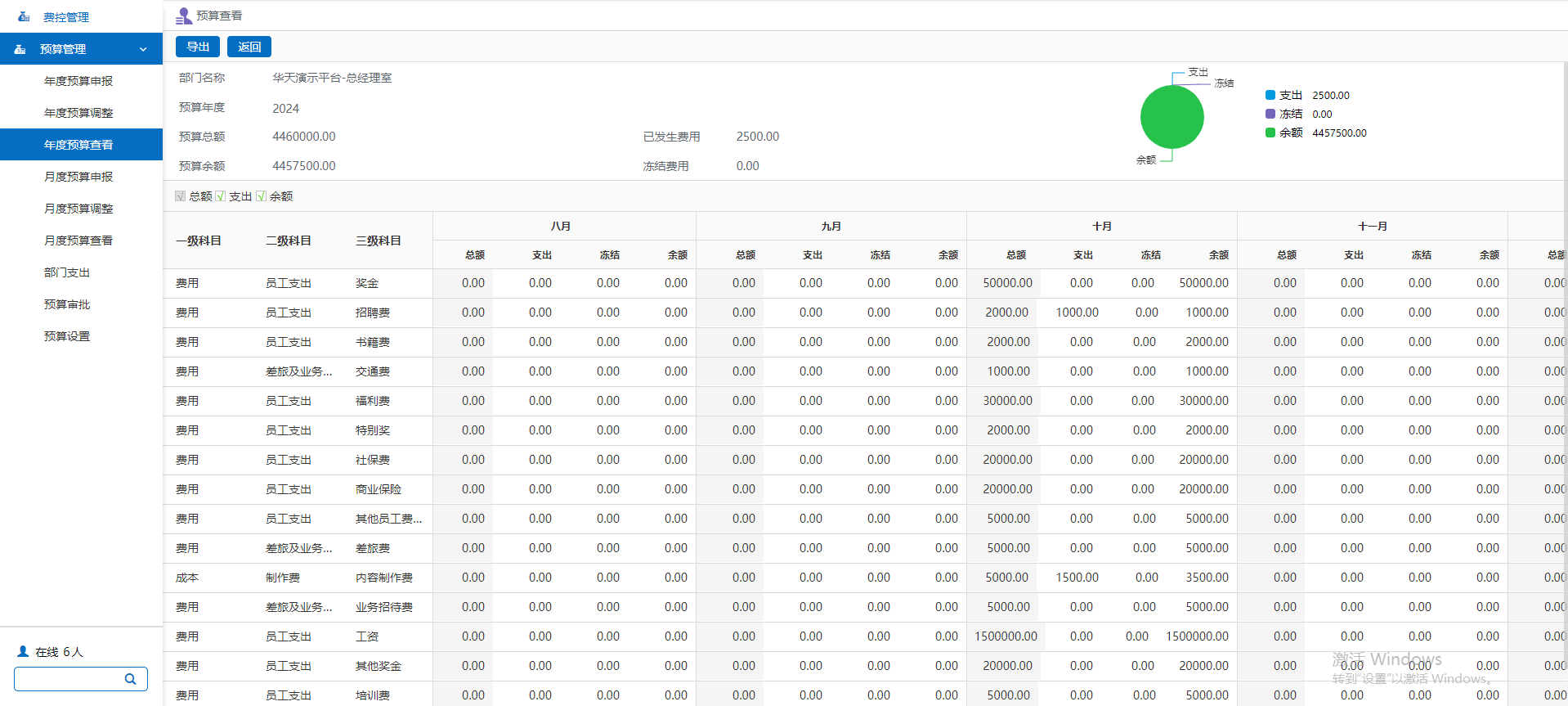Image resolution: width=1568 pixels, height=706 pixels.
Task: Click the 预算管理 module icon
Action: coord(20,49)
